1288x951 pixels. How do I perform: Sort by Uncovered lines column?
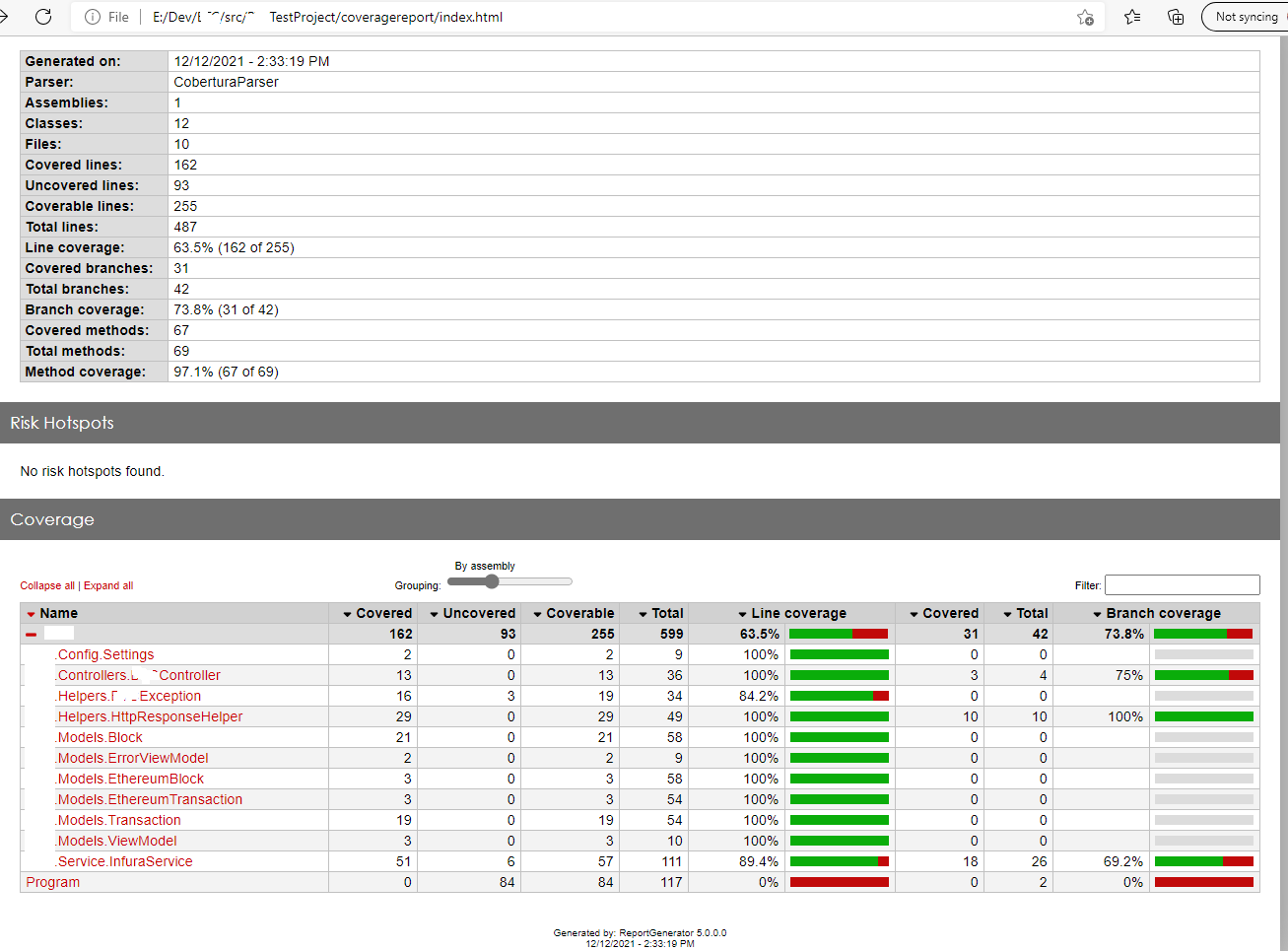coord(472,613)
